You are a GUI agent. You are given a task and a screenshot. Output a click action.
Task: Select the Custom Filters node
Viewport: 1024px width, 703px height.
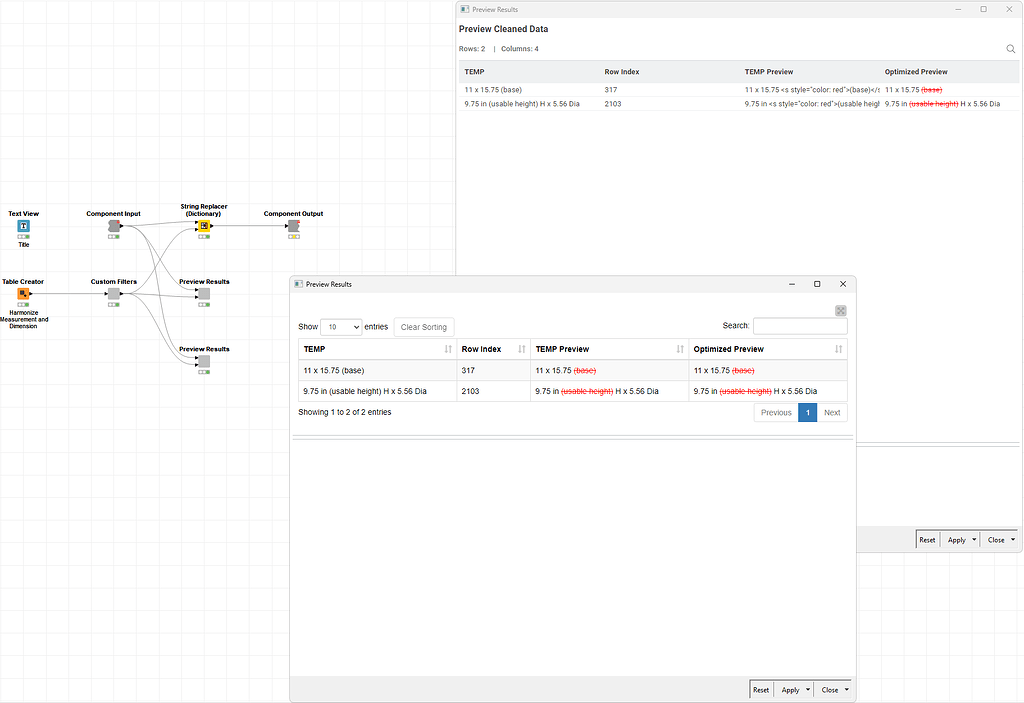(x=113, y=295)
